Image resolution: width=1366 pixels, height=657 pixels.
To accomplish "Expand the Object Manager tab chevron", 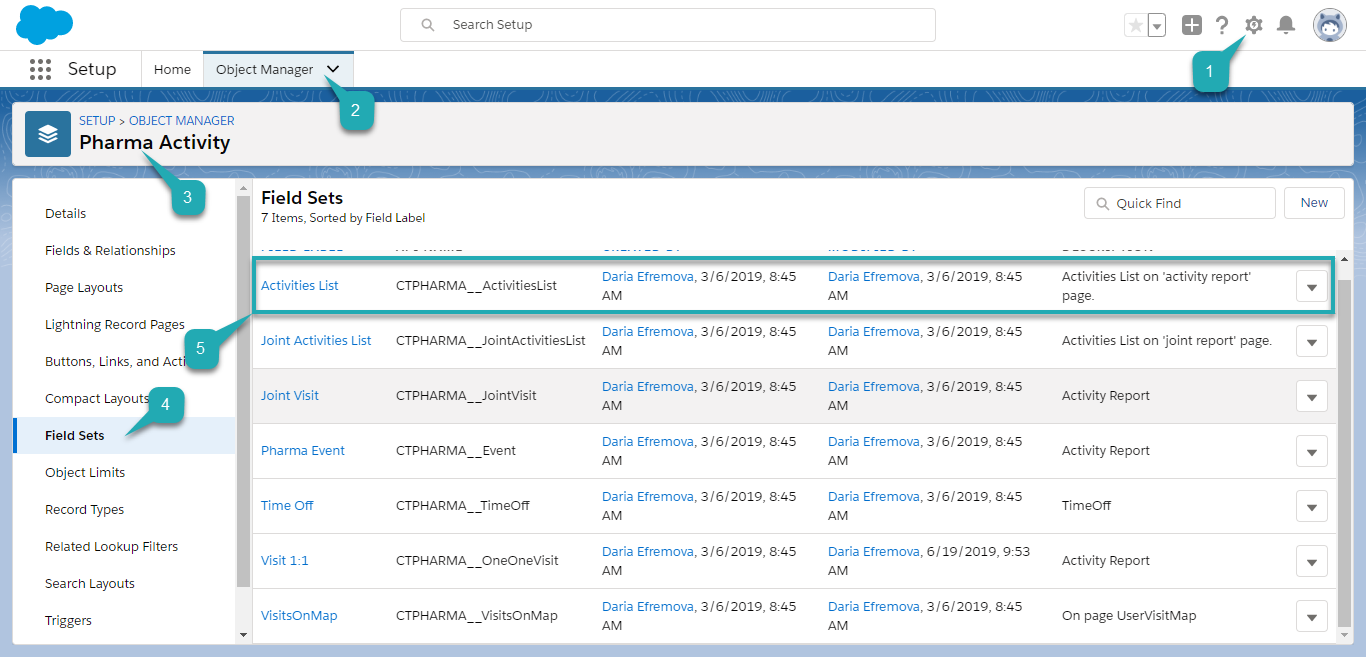I will (x=334, y=69).
